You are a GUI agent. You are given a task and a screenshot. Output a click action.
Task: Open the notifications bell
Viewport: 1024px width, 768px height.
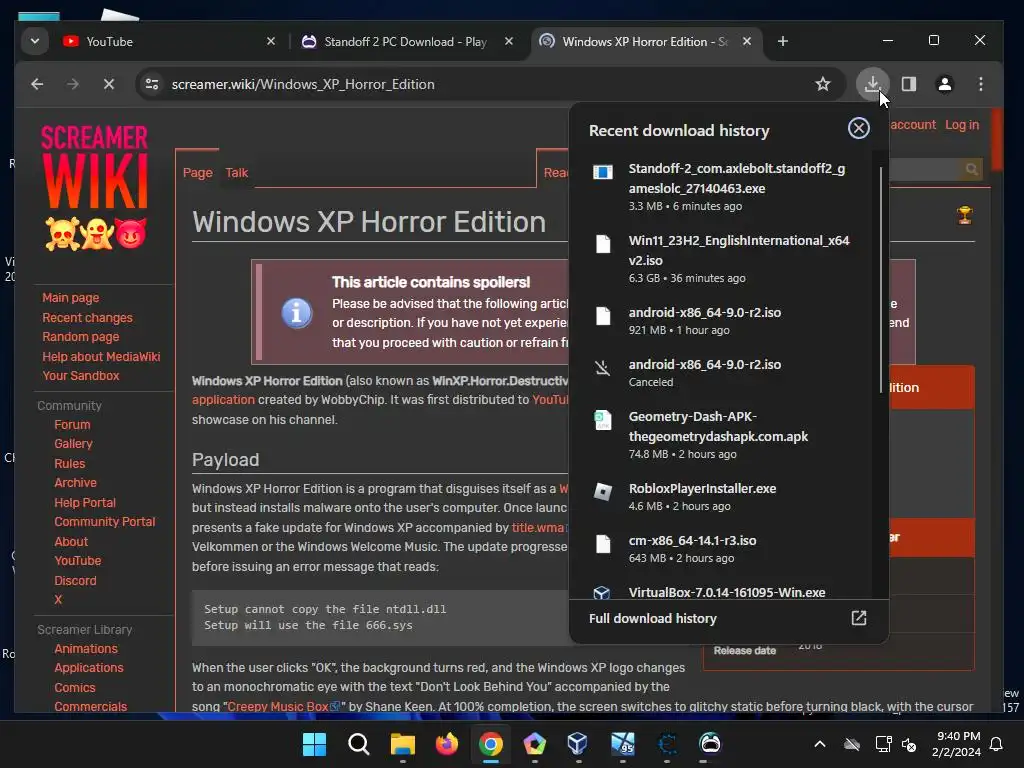[x=996, y=744]
